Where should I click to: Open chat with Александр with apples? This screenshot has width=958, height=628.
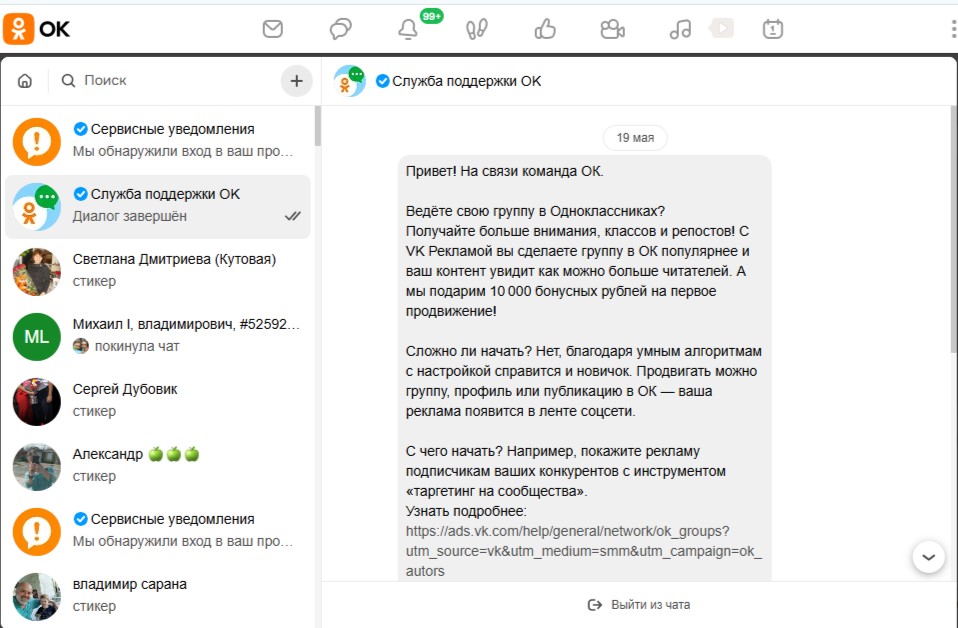(x=158, y=467)
